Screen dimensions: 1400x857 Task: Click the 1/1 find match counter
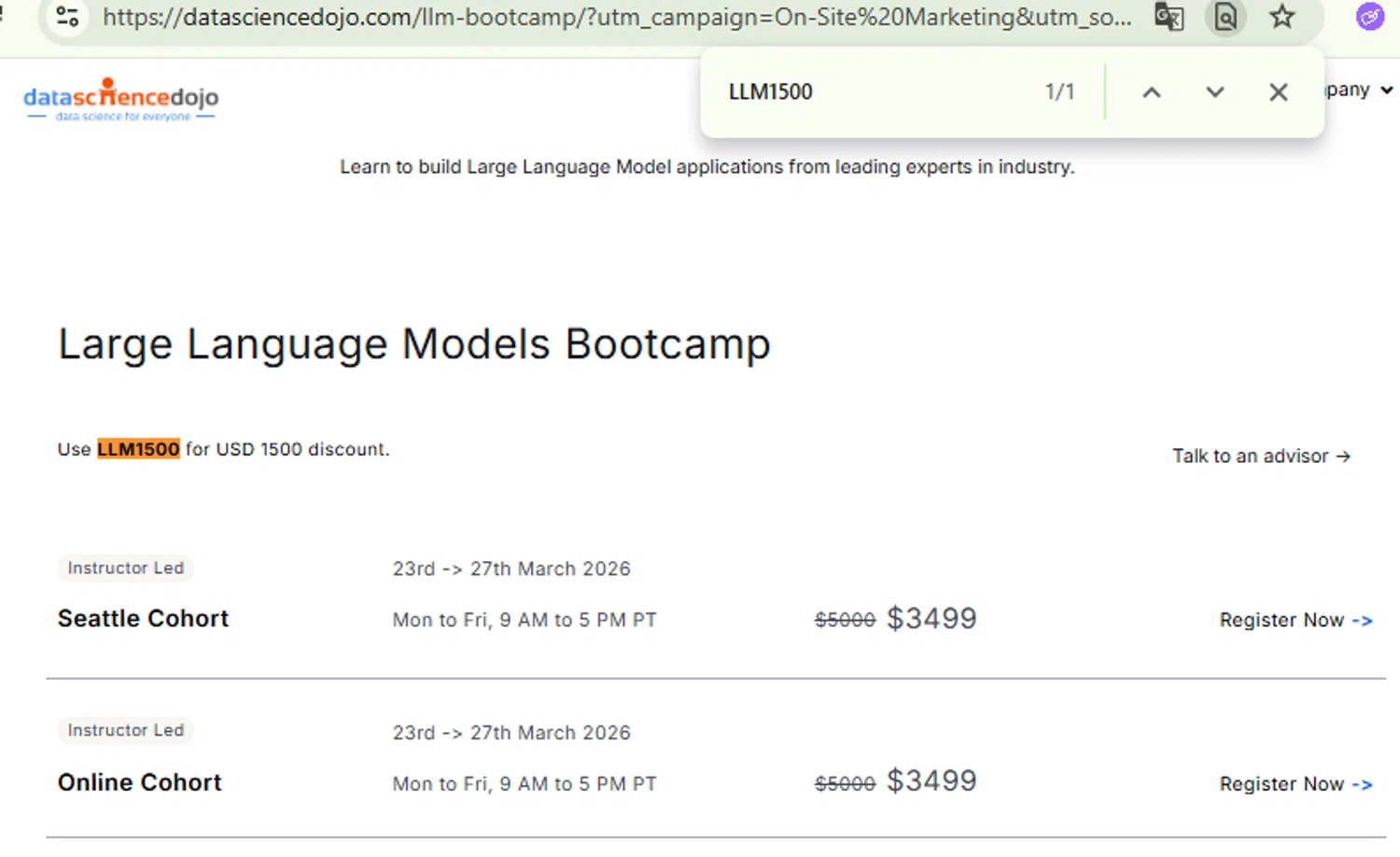[1059, 91]
